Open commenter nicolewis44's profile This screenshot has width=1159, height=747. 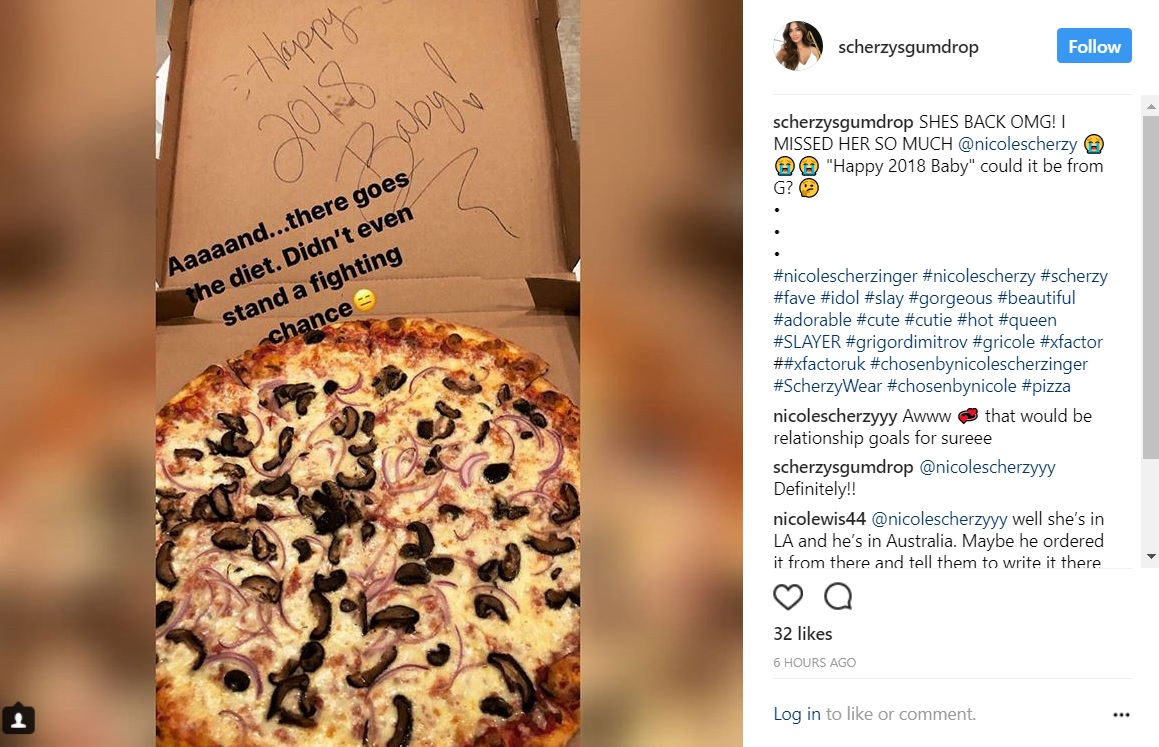(820, 519)
